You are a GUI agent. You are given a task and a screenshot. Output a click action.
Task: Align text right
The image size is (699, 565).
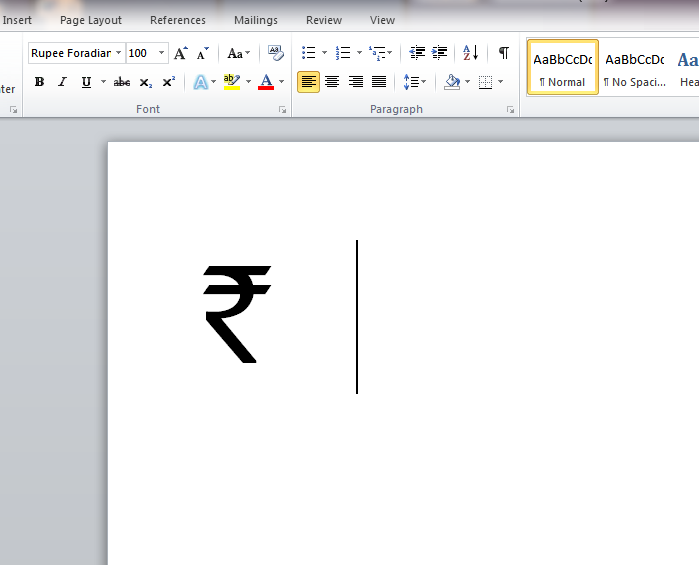(x=355, y=82)
